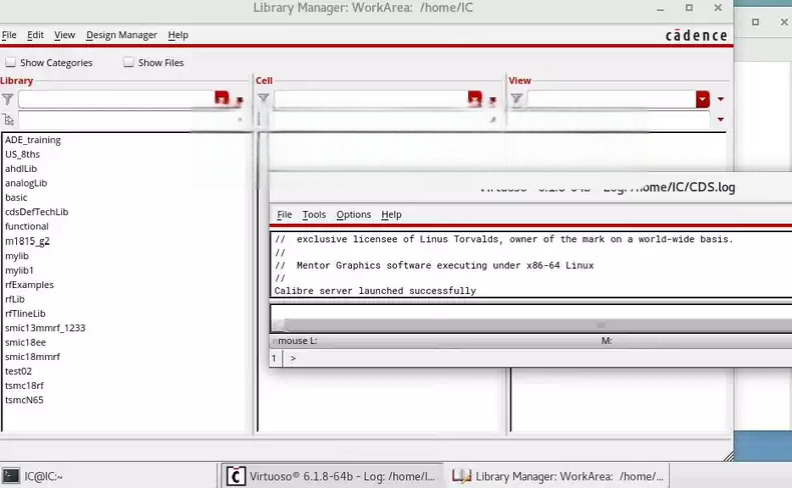Screen dimensions: 792x488
Task: Enable the Show Files checkbox
Action: click(x=129, y=62)
